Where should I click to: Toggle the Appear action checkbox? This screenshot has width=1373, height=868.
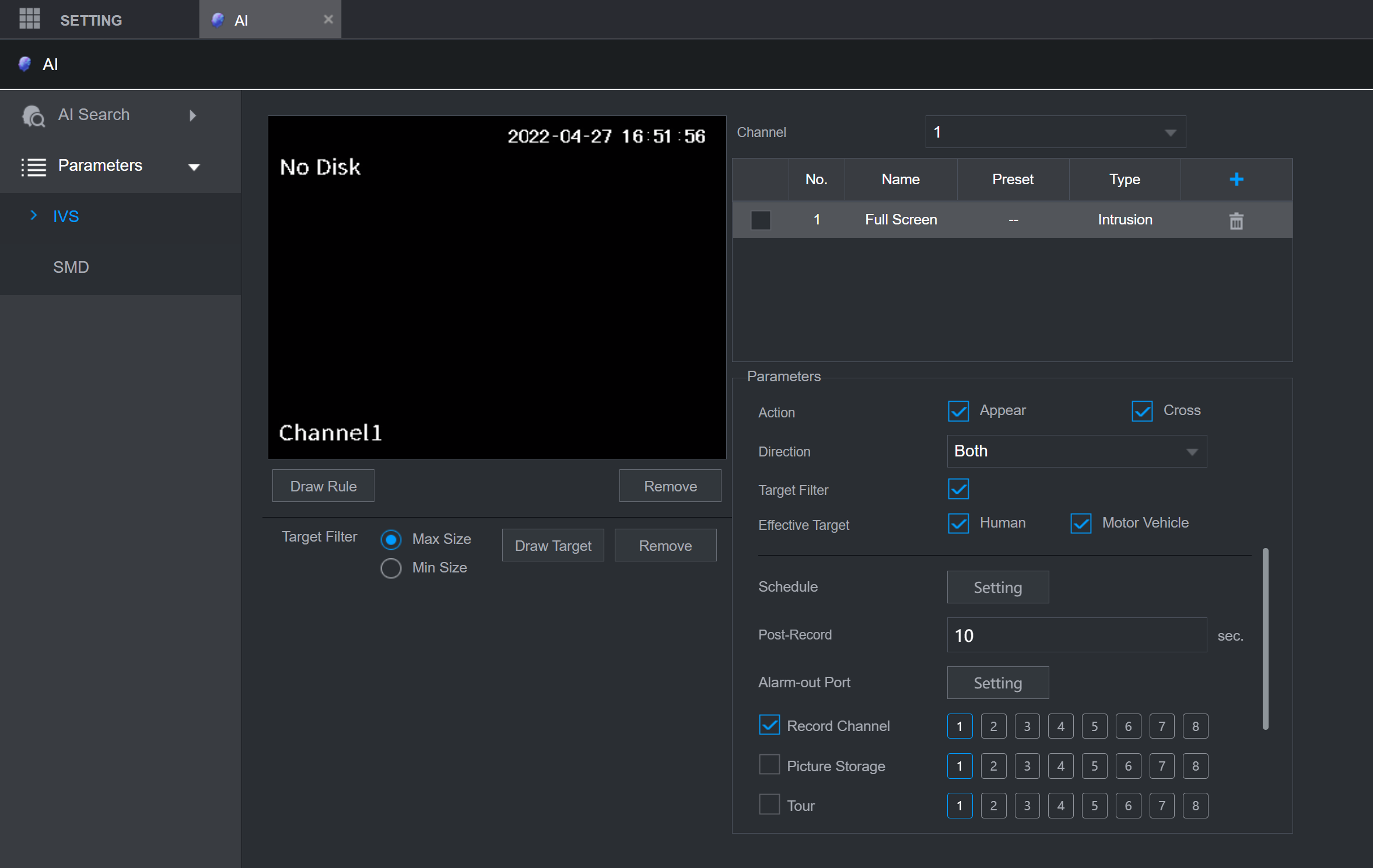point(957,411)
